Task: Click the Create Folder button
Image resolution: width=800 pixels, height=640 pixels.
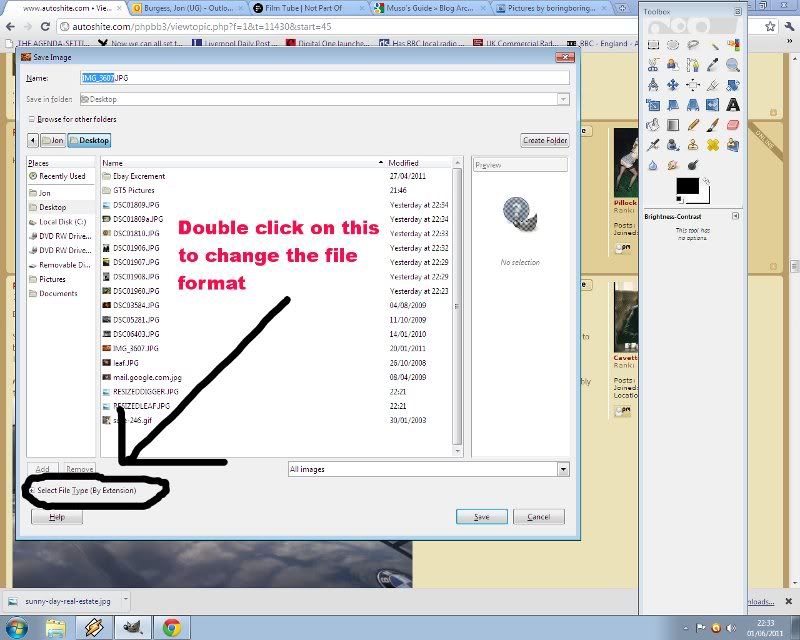Action: 544,141
